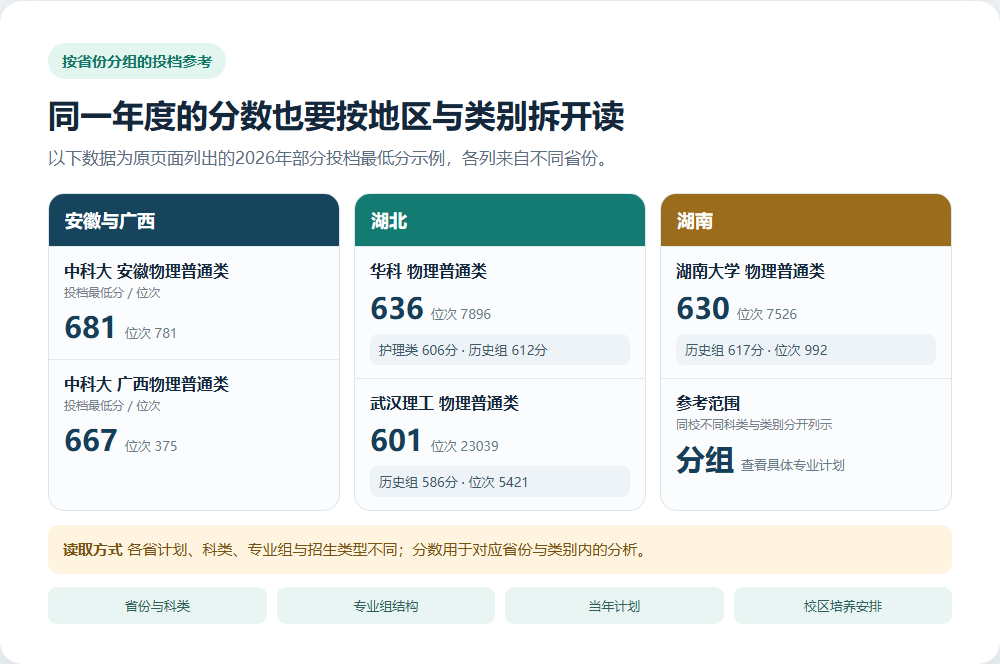Click the score 681

tap(90, 327)
